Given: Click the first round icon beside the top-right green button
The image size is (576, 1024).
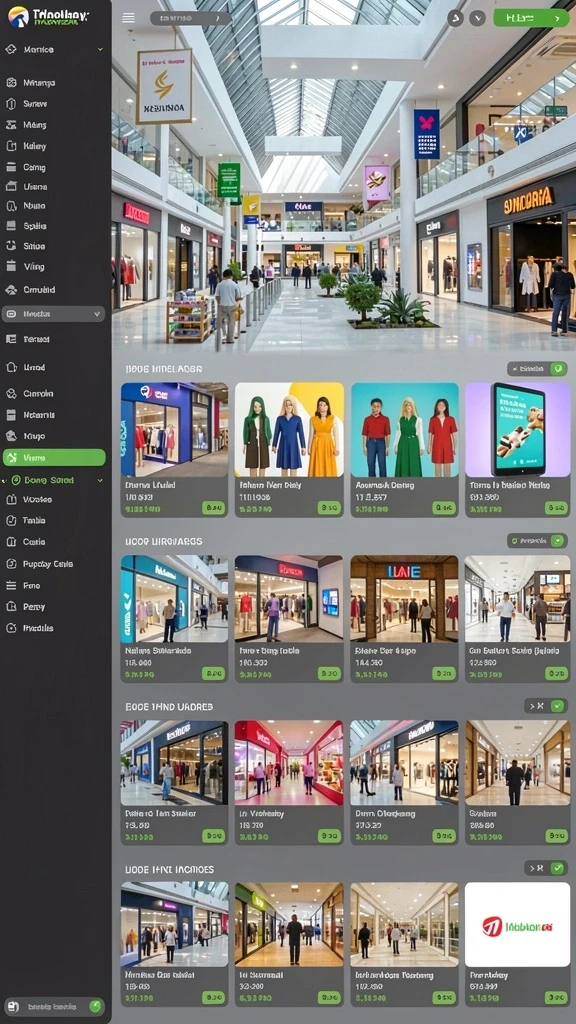Looking at the screenshot, I should [456, 18].
